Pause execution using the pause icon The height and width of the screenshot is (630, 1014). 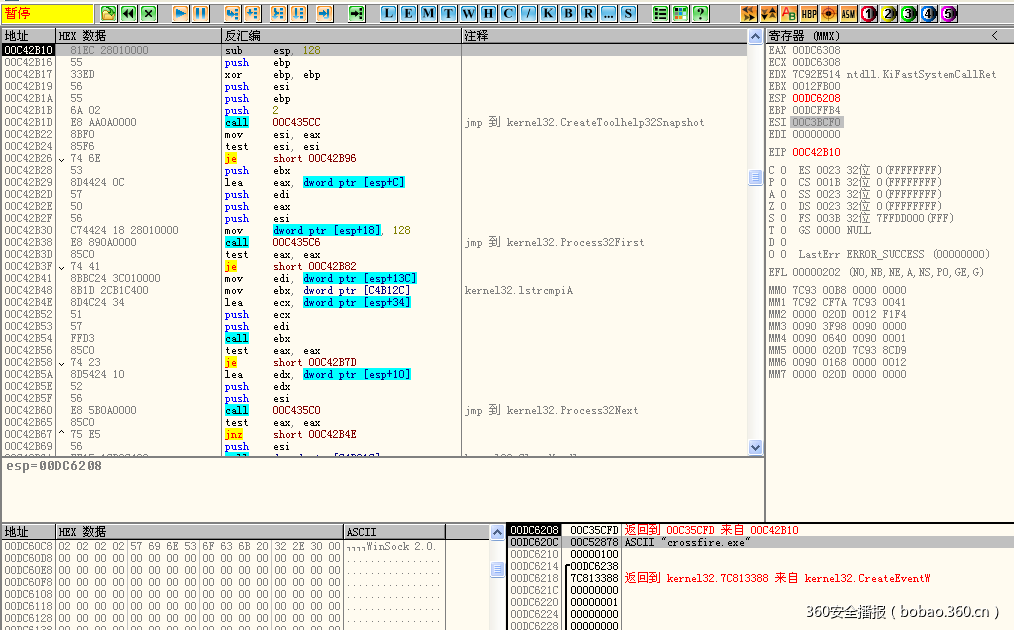[200, 13]
